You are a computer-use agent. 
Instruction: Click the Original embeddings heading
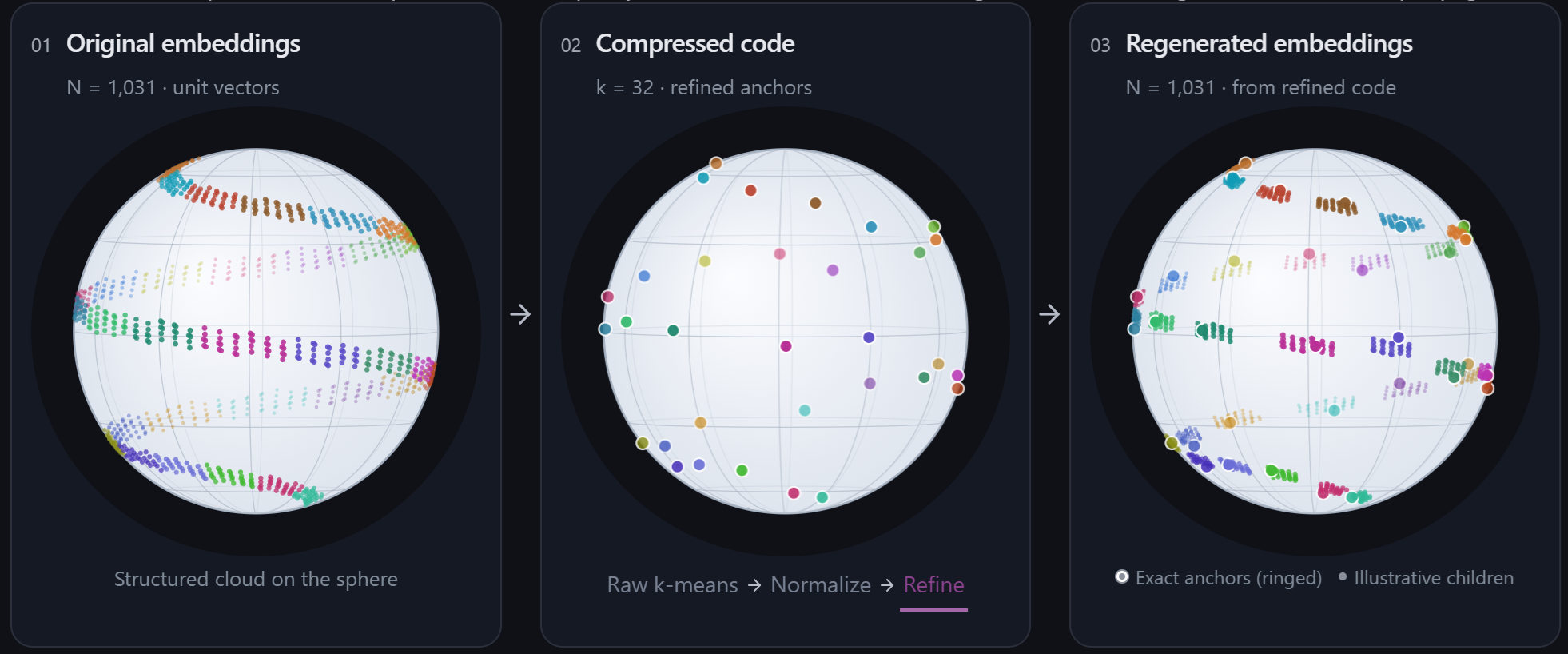183,43
